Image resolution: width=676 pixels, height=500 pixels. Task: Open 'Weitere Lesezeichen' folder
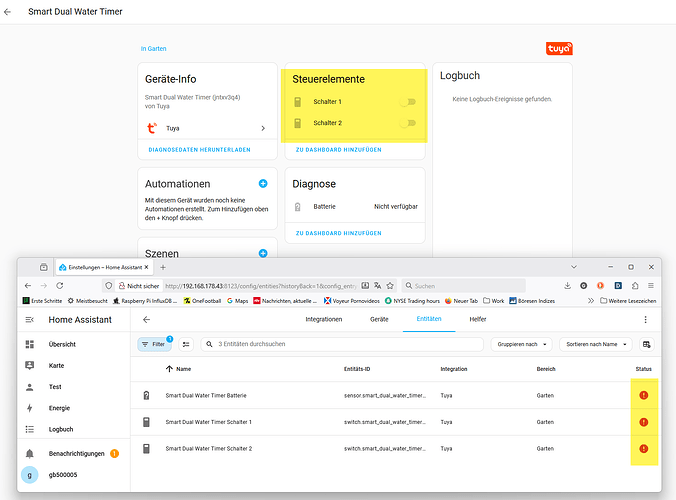click(628, 301)
